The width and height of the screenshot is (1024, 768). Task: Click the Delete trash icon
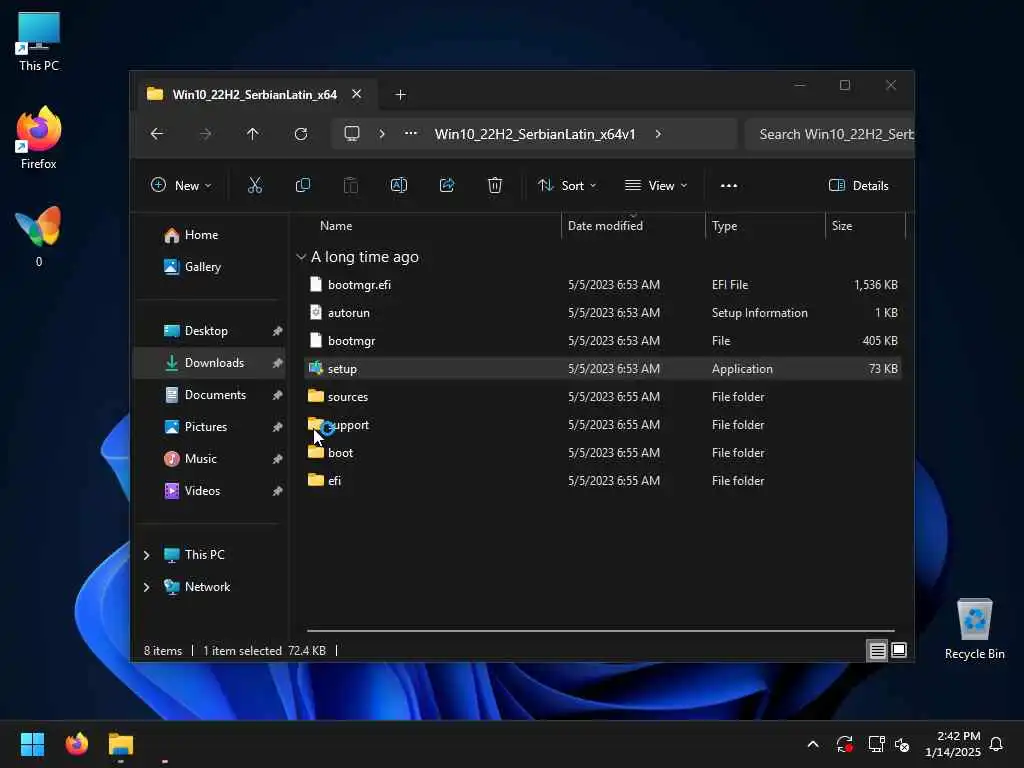pyautogui.click(x=495, y=185)
